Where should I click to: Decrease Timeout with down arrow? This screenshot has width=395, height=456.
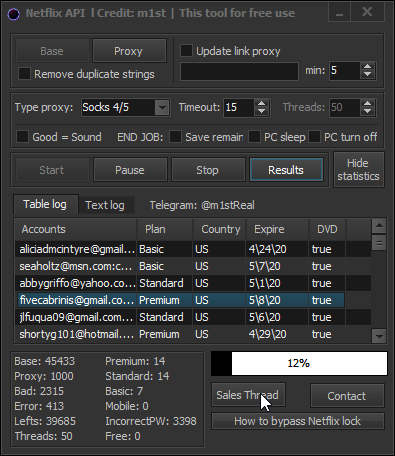coord(262,111)
